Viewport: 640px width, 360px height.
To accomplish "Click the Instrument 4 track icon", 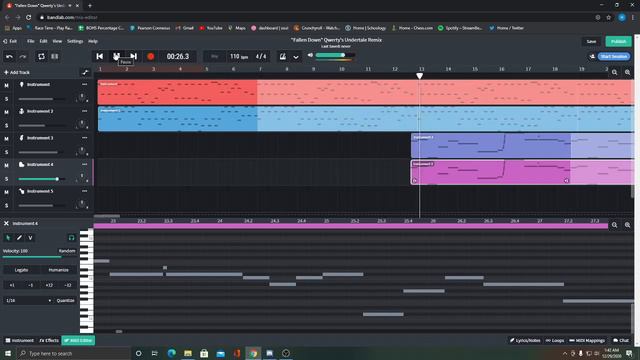I will 22,164.
